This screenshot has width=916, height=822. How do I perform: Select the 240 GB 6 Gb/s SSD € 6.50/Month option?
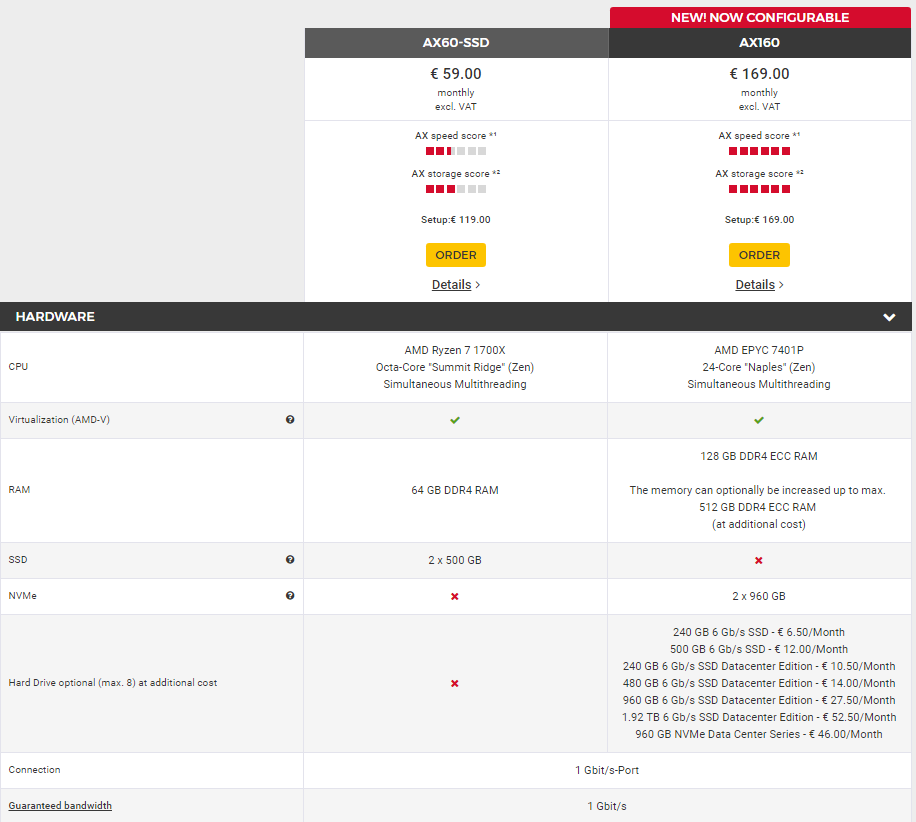759,632
